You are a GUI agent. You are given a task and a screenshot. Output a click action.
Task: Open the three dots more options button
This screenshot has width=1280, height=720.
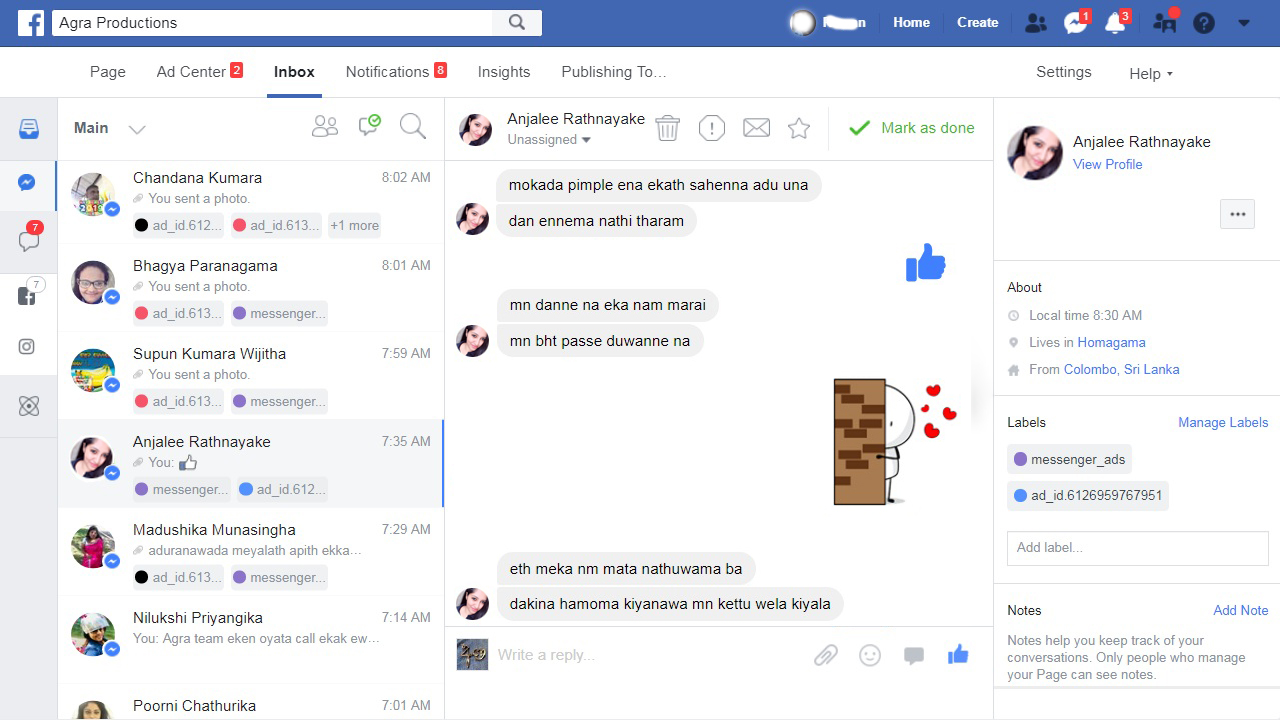pos(1237,214)
